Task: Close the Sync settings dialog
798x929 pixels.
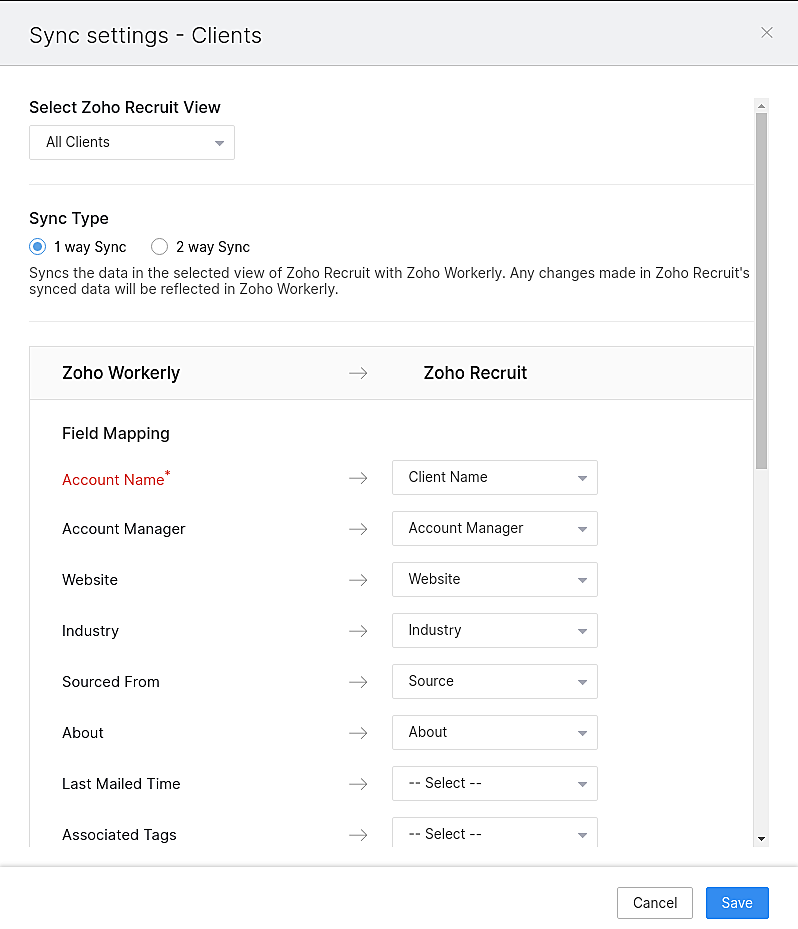Action: pos(767,33)
